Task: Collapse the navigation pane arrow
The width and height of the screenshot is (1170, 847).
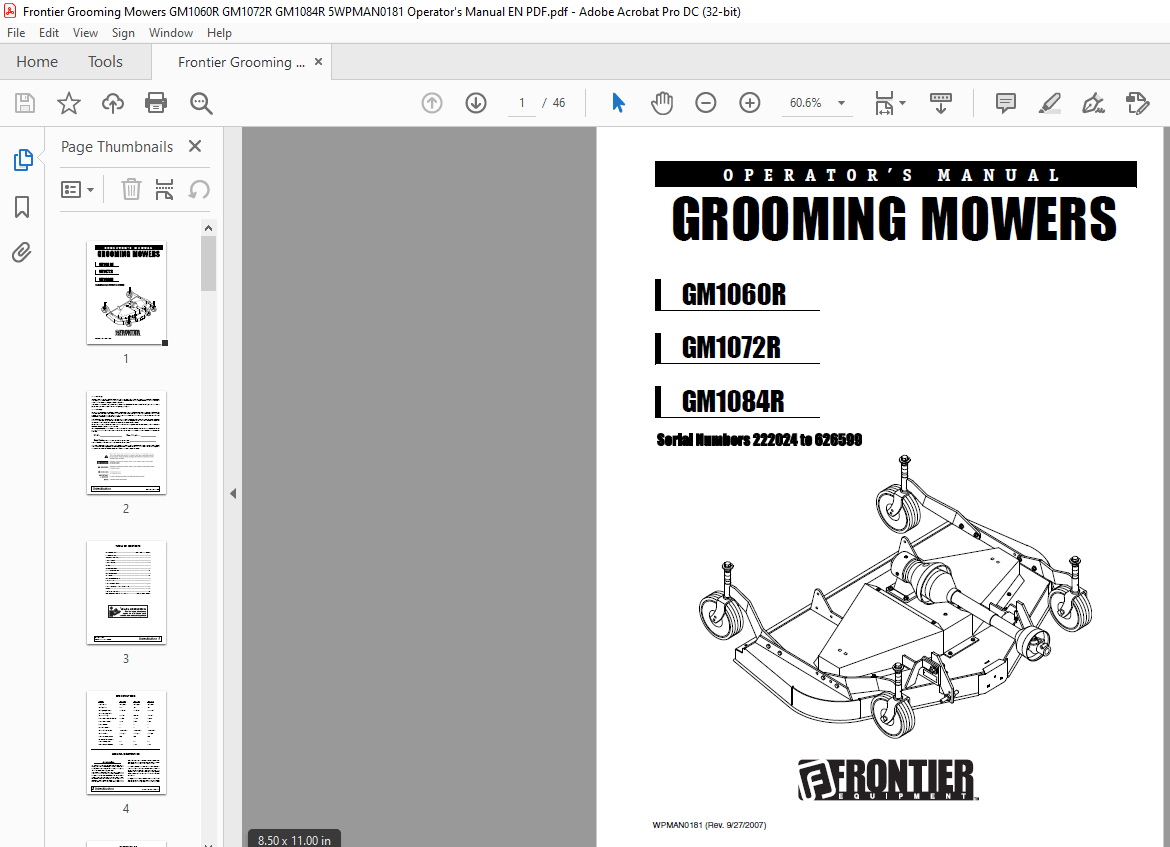Action: coord(233,493)
